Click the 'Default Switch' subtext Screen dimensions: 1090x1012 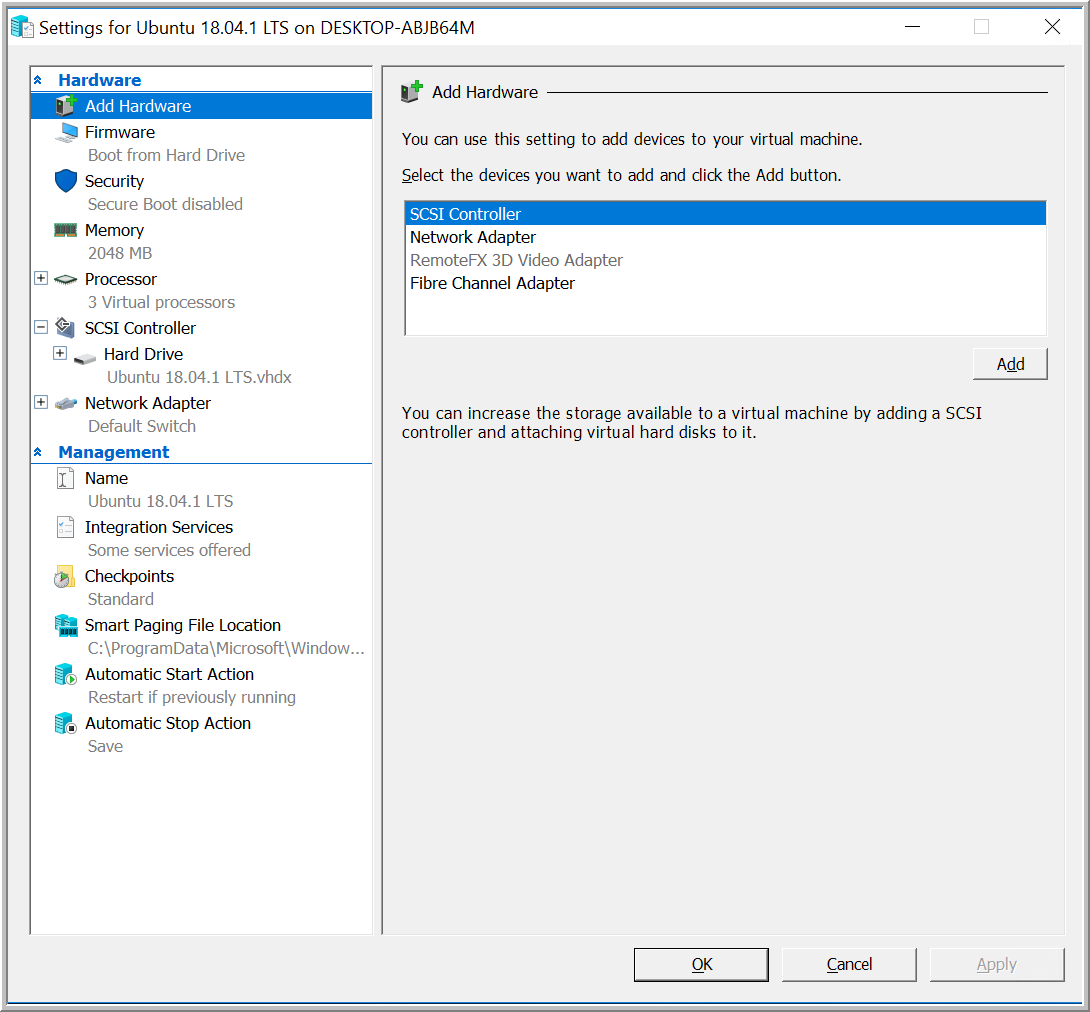pyautogui.click(x=142, y=426)
